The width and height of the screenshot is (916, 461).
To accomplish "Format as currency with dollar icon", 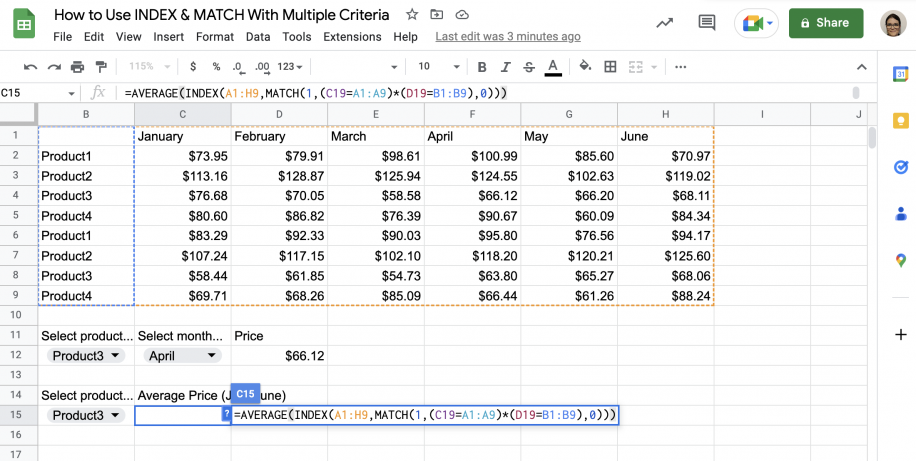I will (x=193, y=67).
